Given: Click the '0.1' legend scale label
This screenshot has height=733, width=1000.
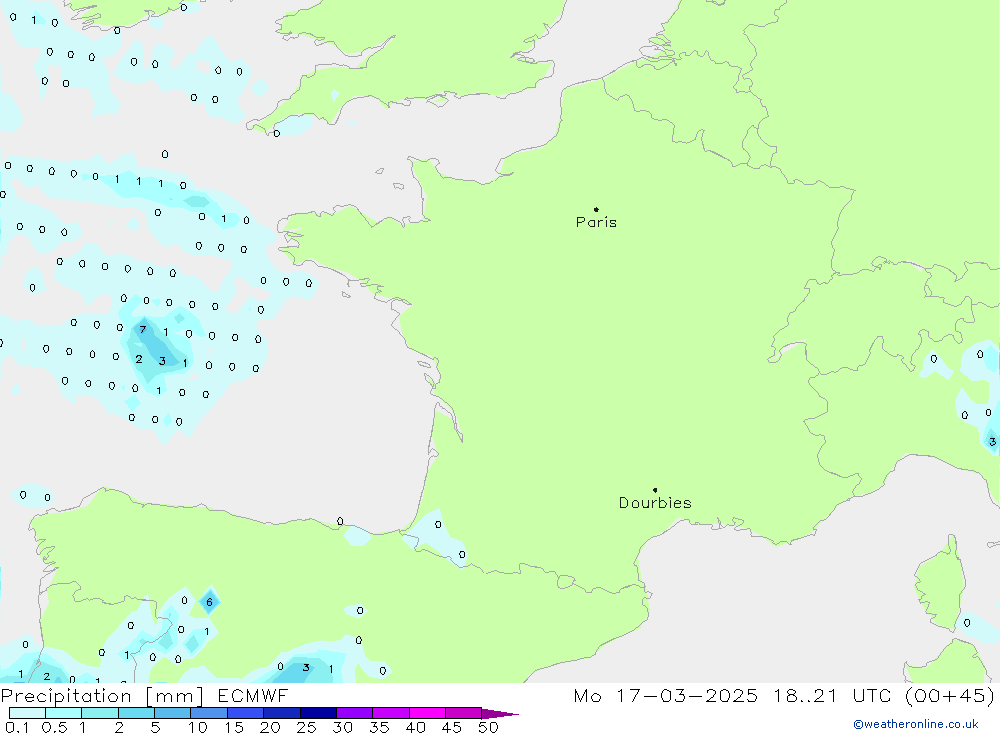Looking at the screenshot, I should tap(17, 727).
